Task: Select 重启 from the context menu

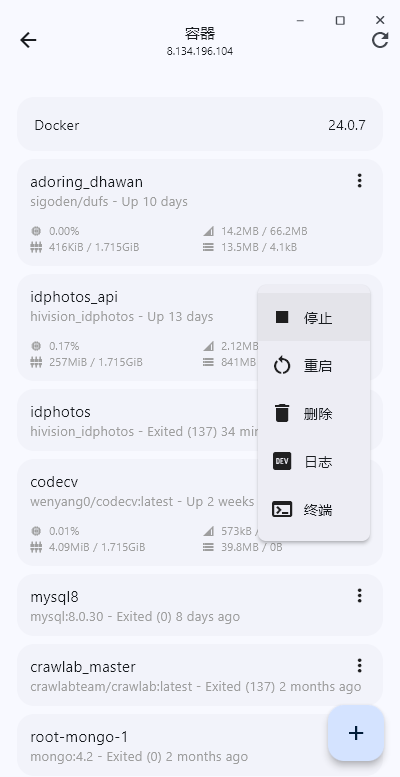Action: (314, 366)
